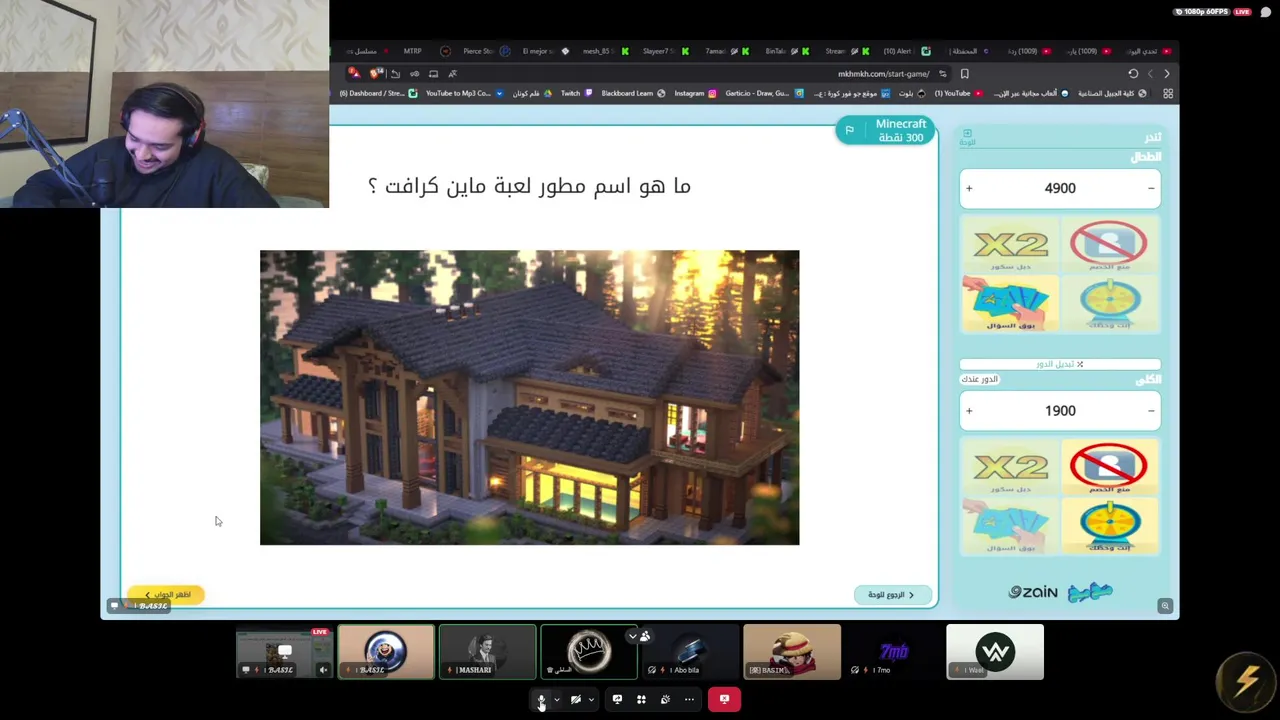Click the plus button beside score 4900
The height and width of the screenshot is (720, 1280).
pos(968,188)
